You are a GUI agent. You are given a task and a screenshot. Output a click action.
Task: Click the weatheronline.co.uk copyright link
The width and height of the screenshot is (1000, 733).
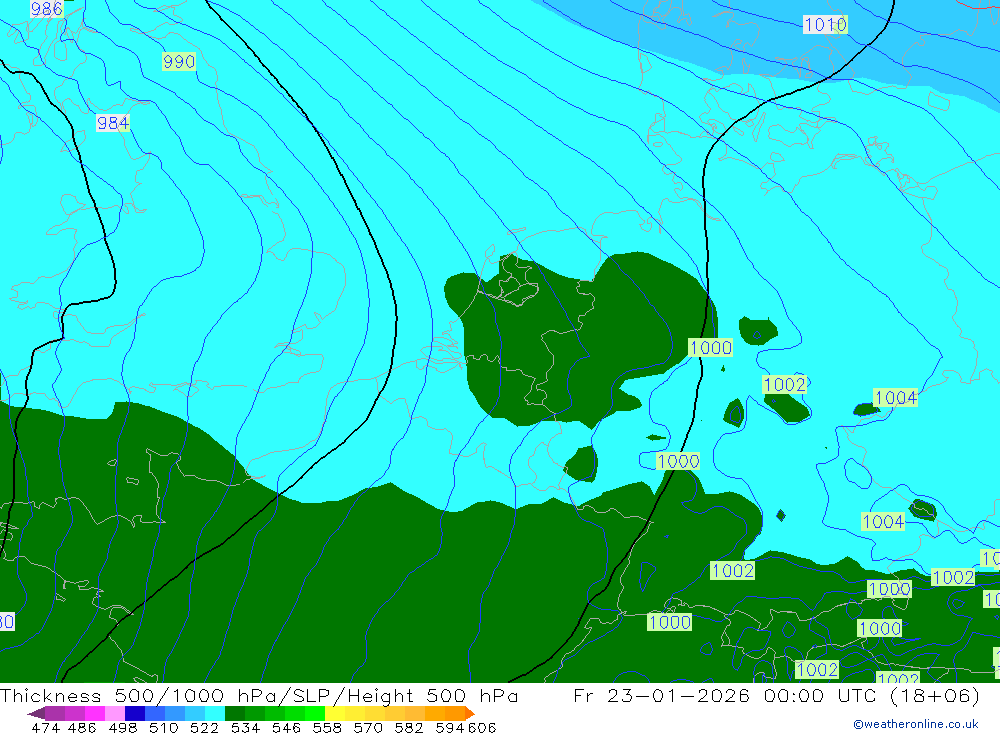916,724
